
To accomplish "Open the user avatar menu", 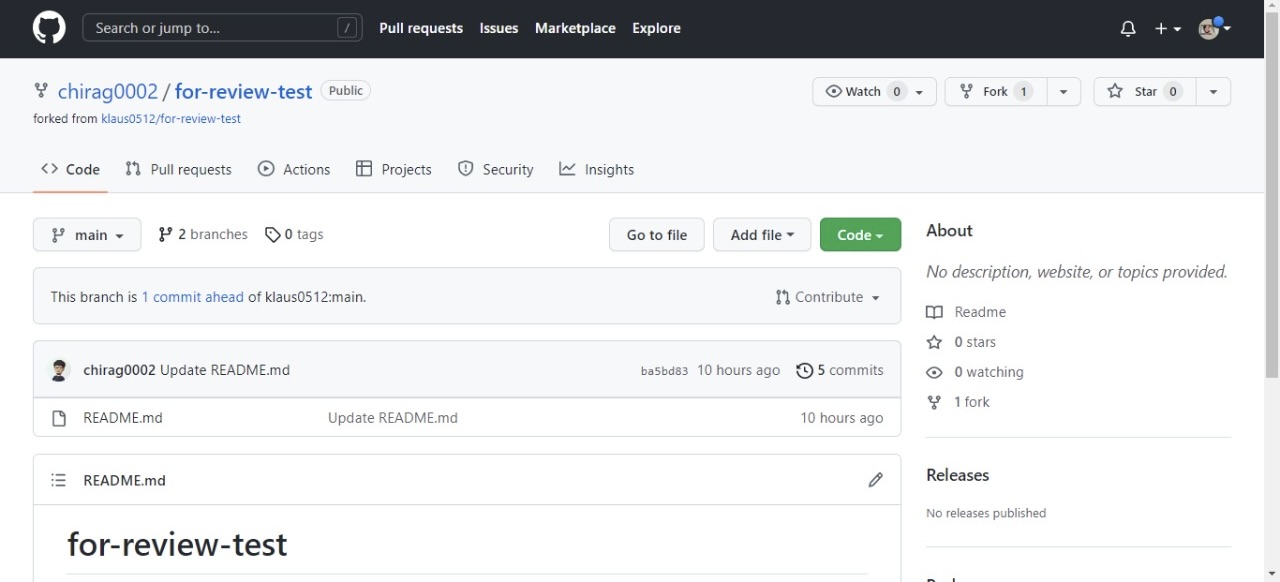I will point(1214,28).
